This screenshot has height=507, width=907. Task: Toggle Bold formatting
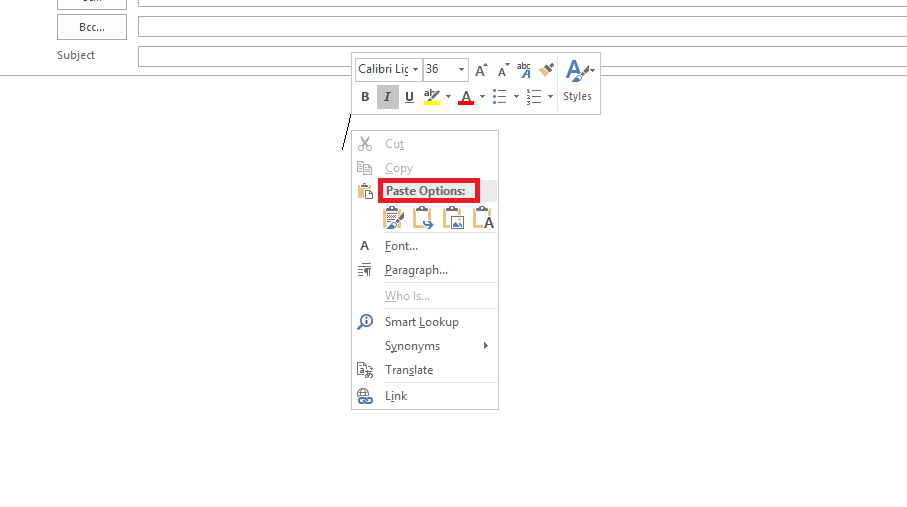coord(365,97)
